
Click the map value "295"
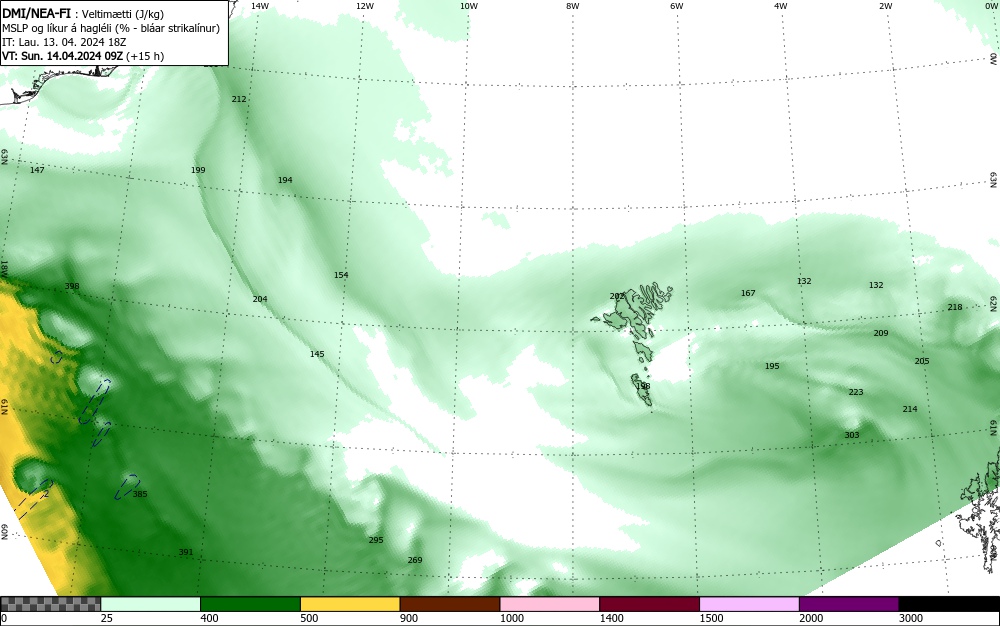[x=376, y=539]
